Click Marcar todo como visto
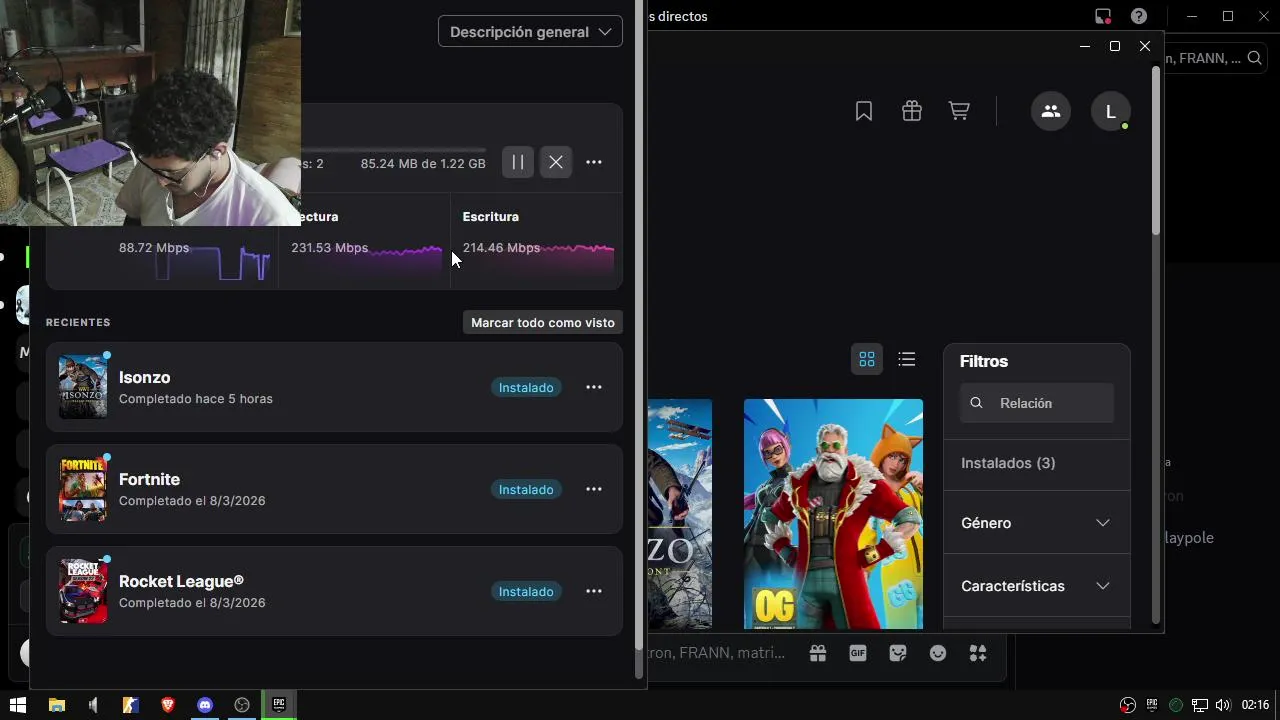 (543, 322)
